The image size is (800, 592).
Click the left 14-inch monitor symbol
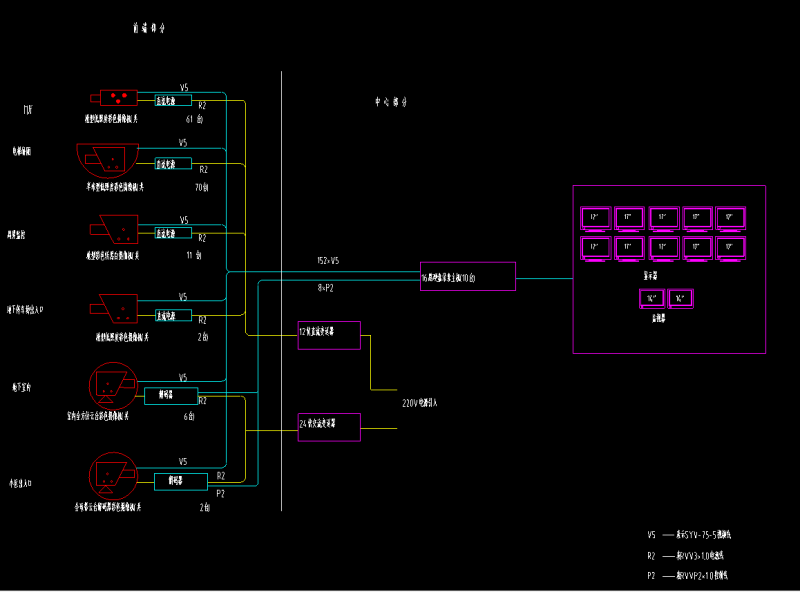point(652,297)
